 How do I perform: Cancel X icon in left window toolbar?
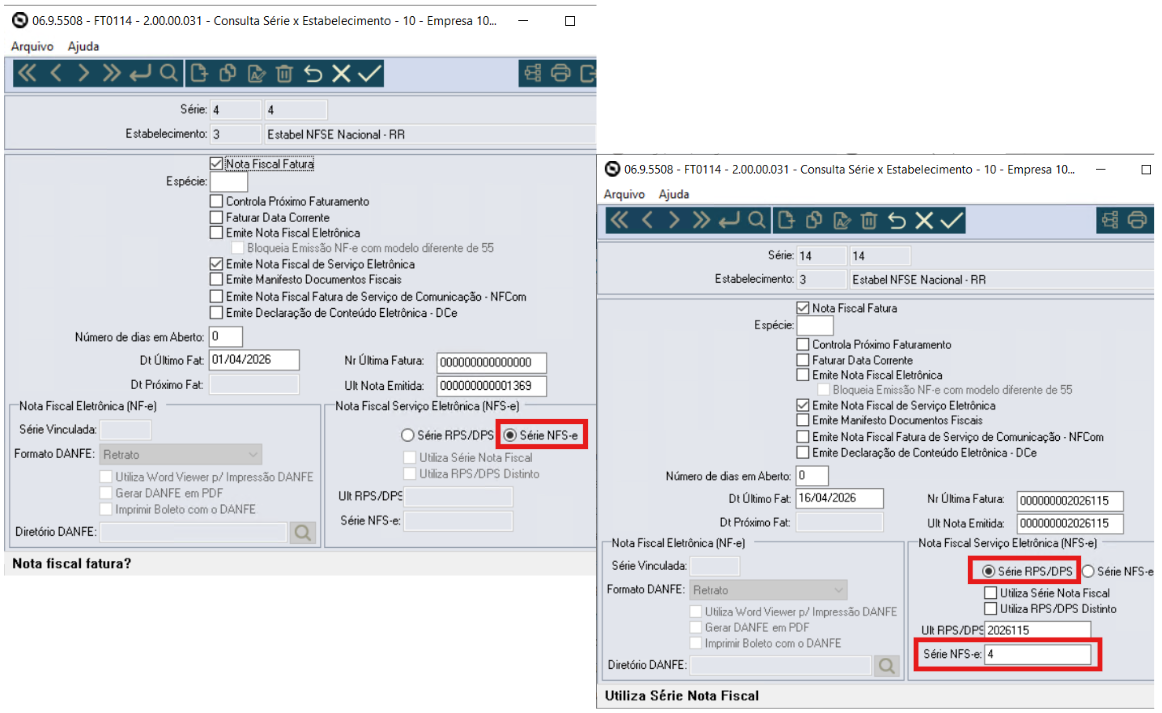point(341,73)
